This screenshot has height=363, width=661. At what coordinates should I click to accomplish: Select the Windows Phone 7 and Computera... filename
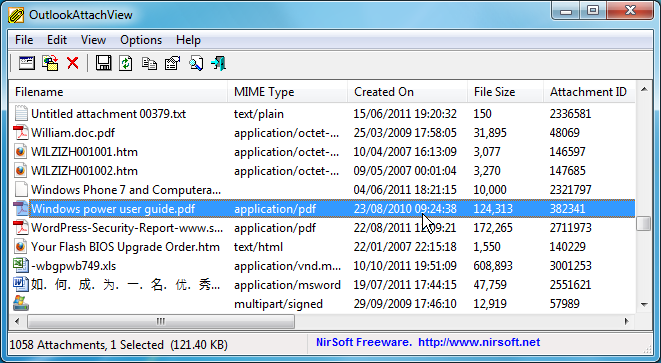tap(126, 190)
